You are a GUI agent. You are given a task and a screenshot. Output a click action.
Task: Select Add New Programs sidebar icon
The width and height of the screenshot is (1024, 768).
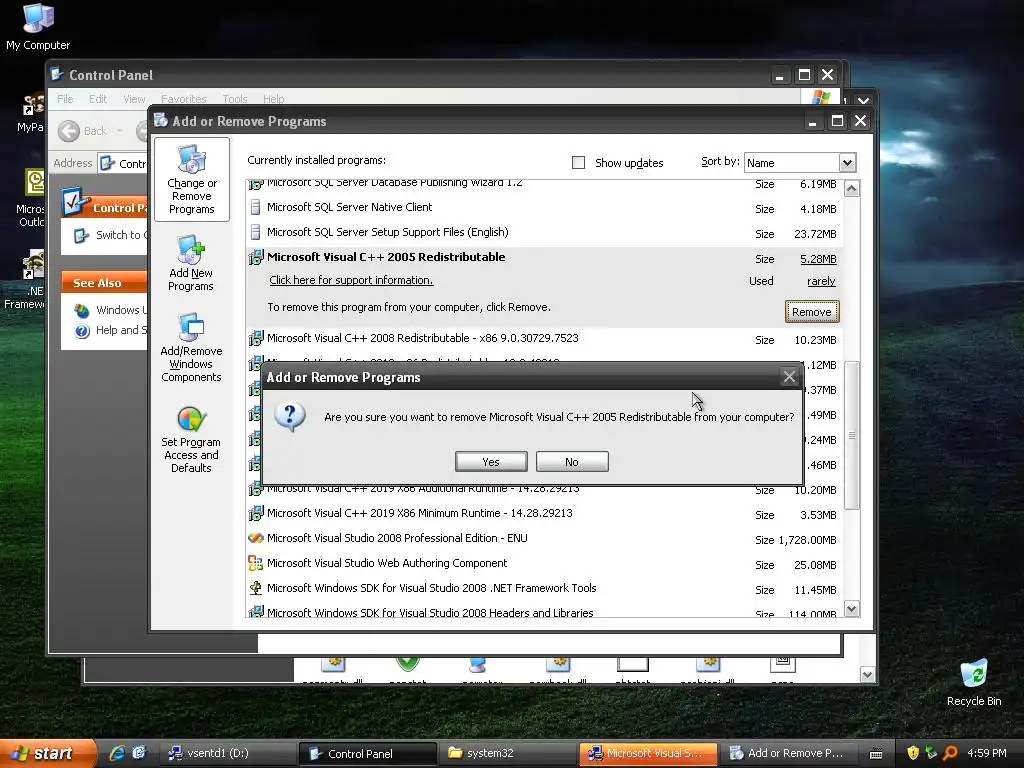click(191, 263)
